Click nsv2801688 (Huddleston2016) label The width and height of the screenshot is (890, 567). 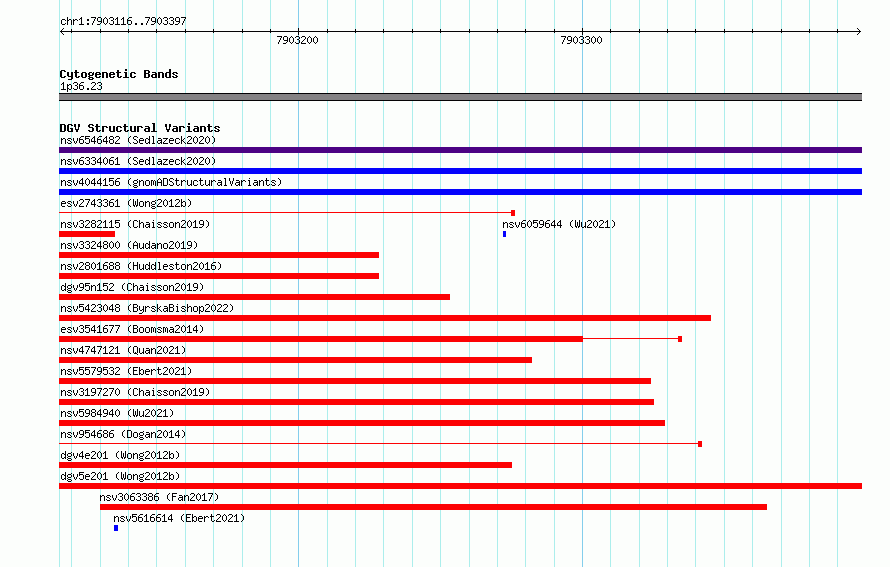pos(141,266)
